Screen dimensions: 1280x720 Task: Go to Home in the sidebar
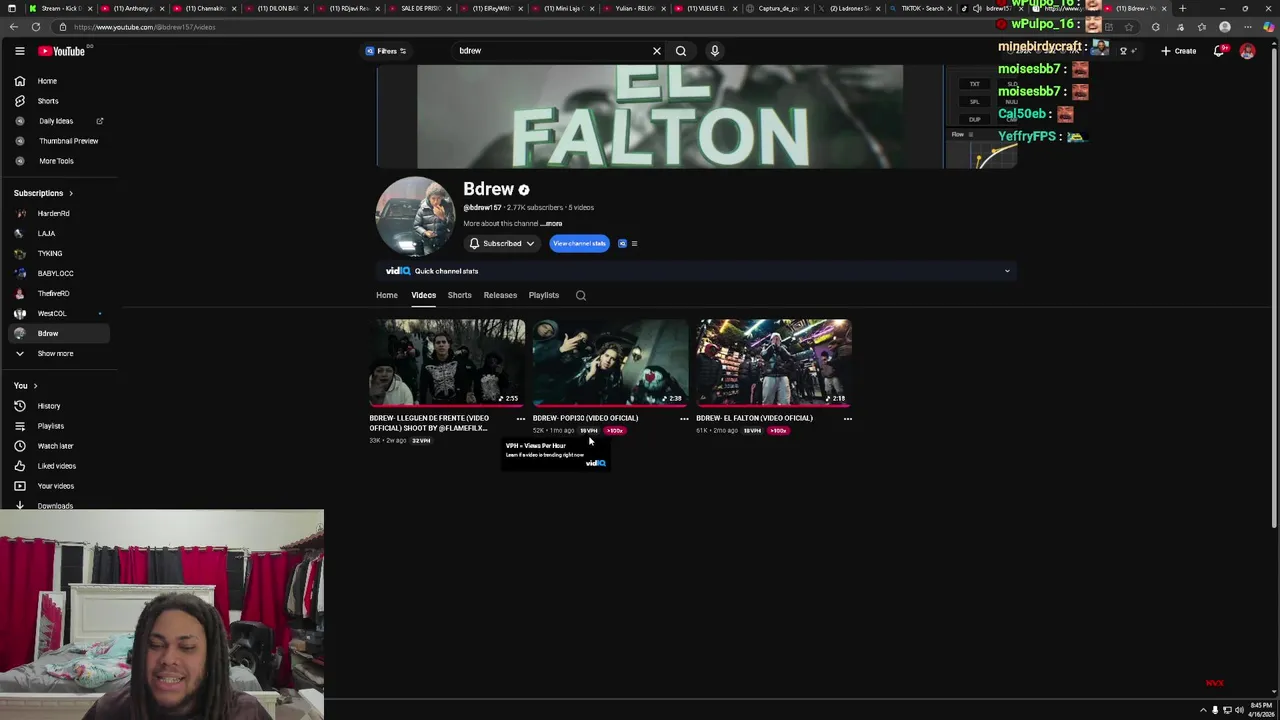[x=60, y=81]
